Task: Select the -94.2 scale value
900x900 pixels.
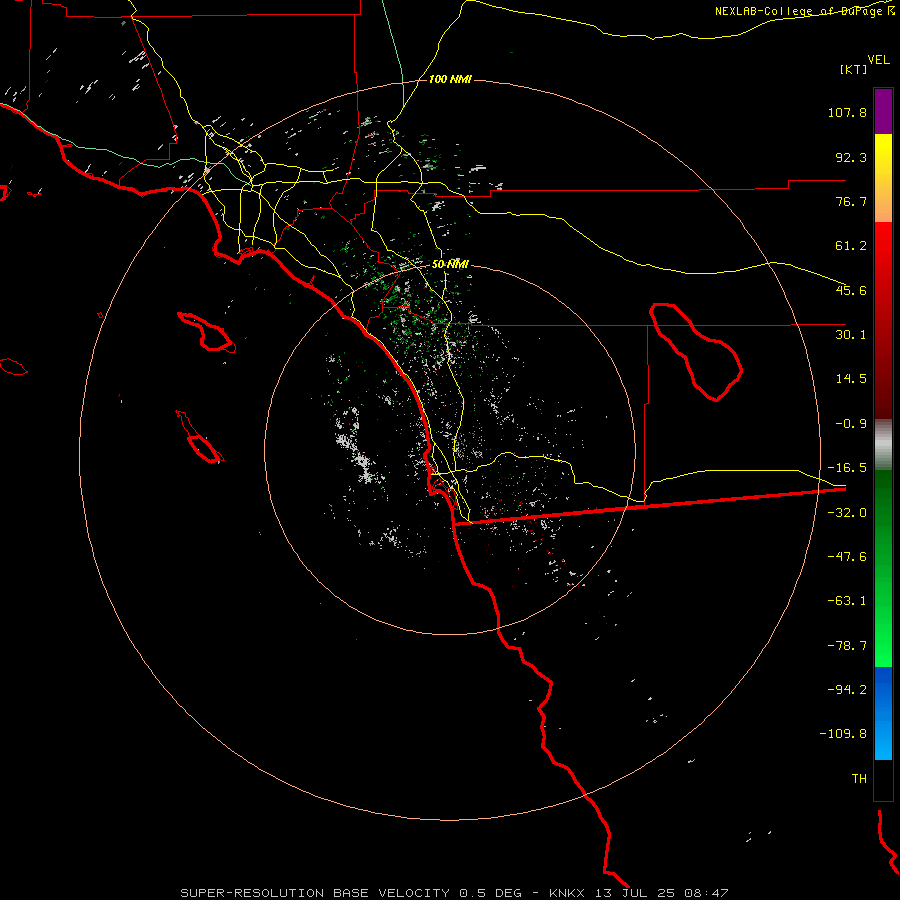Action: (847, 689)
